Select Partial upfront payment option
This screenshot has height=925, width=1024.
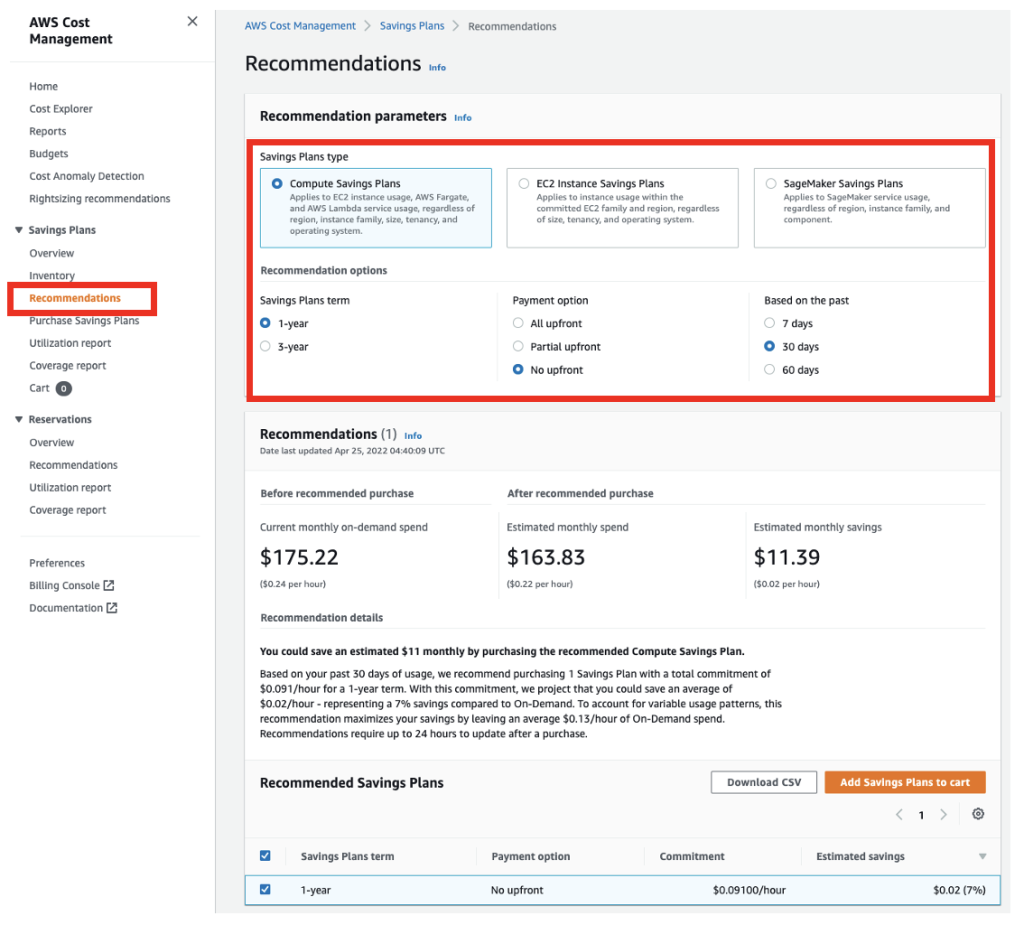pyautogui.click(x=518, y=346)
